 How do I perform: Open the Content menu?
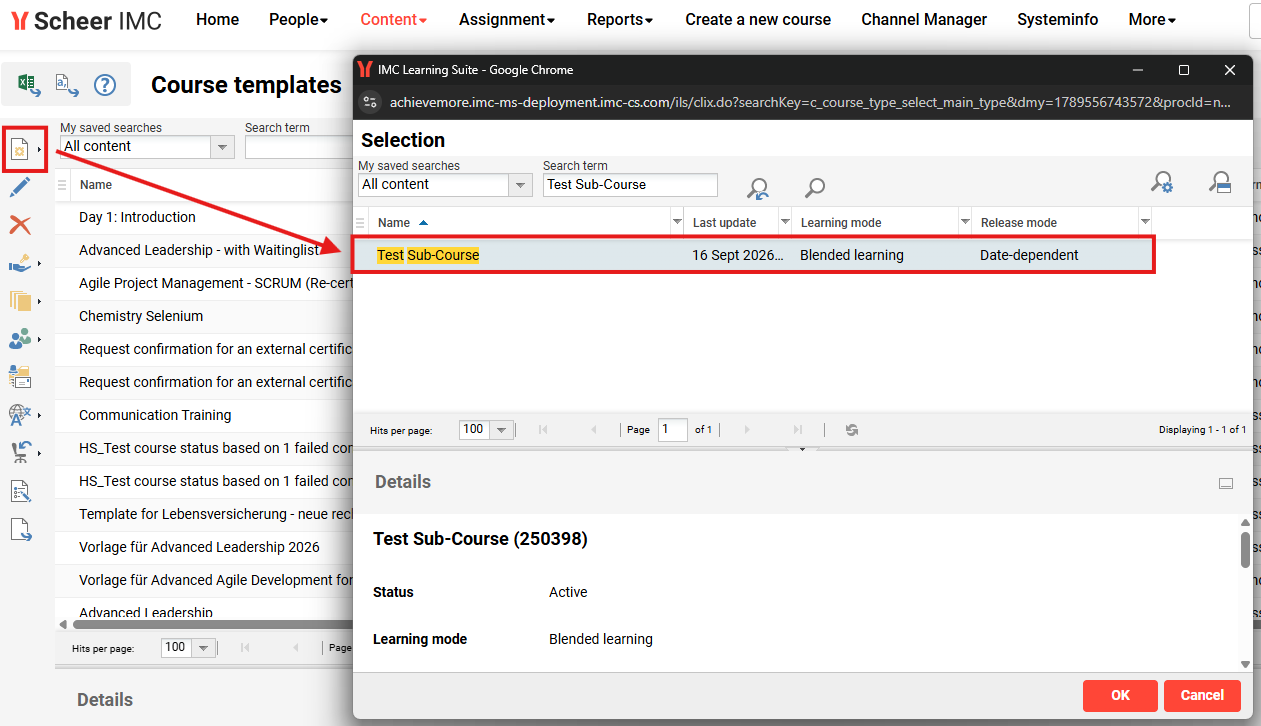click(x=394, y=20)
